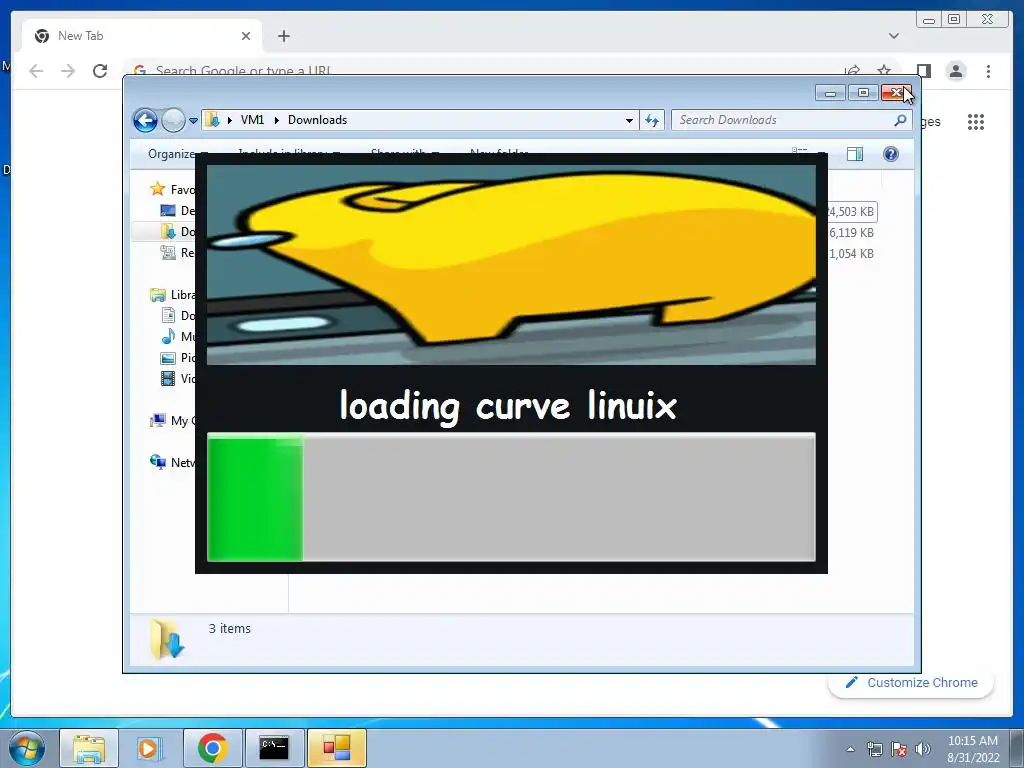Viewport: 1024px width, 768px height.
Task: Click the 1,054 KB file size cell
Action: pyautogui.click(x=851, y=253)
